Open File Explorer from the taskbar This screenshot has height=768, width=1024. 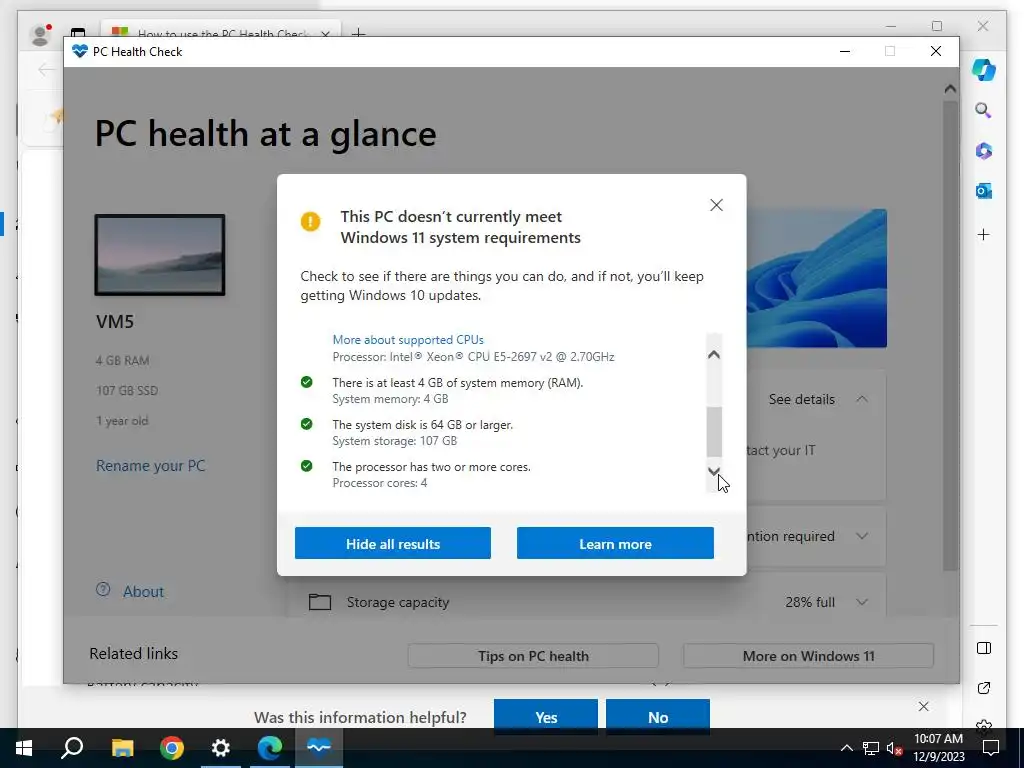tap(122, 748)
